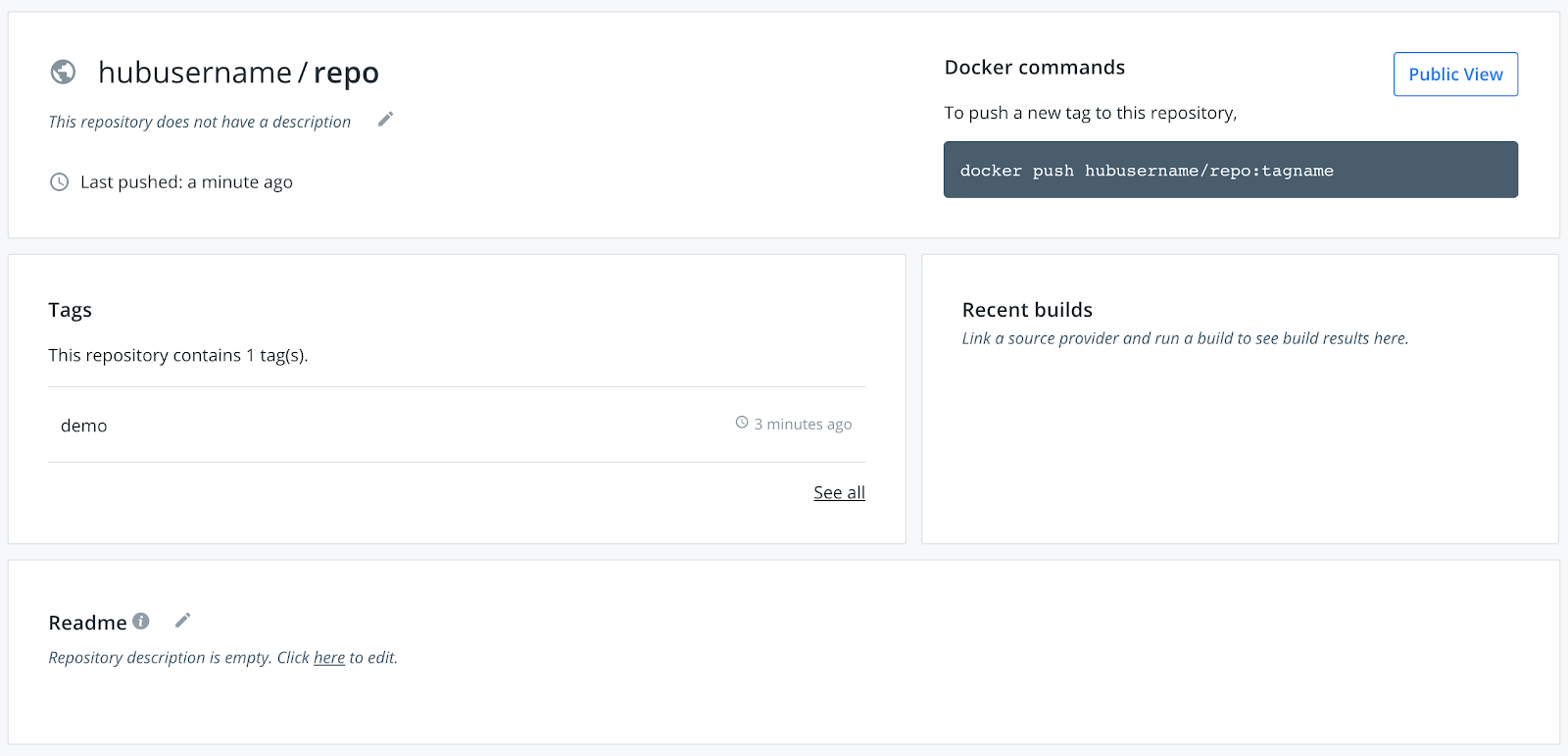1568x756 pixels.
Task: Open the Readme info icon
Action: [x=141, y=621]
